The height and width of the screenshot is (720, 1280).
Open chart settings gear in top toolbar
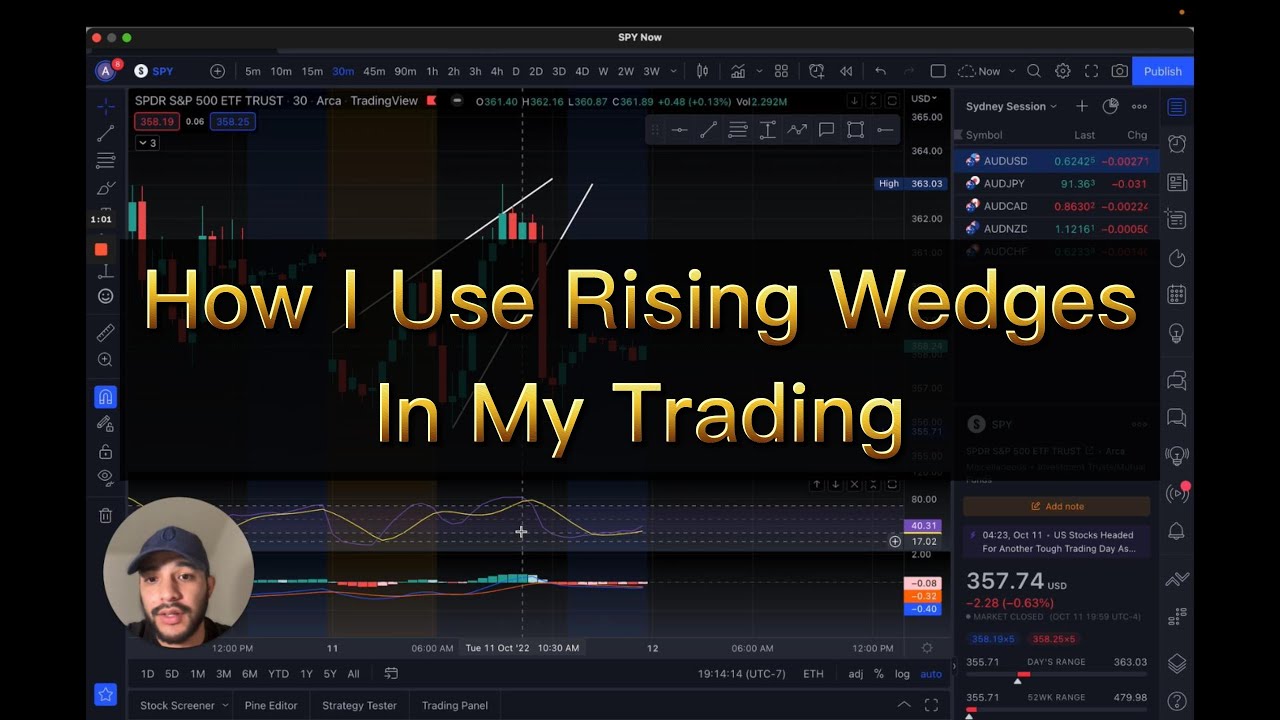coord(1063,71)
